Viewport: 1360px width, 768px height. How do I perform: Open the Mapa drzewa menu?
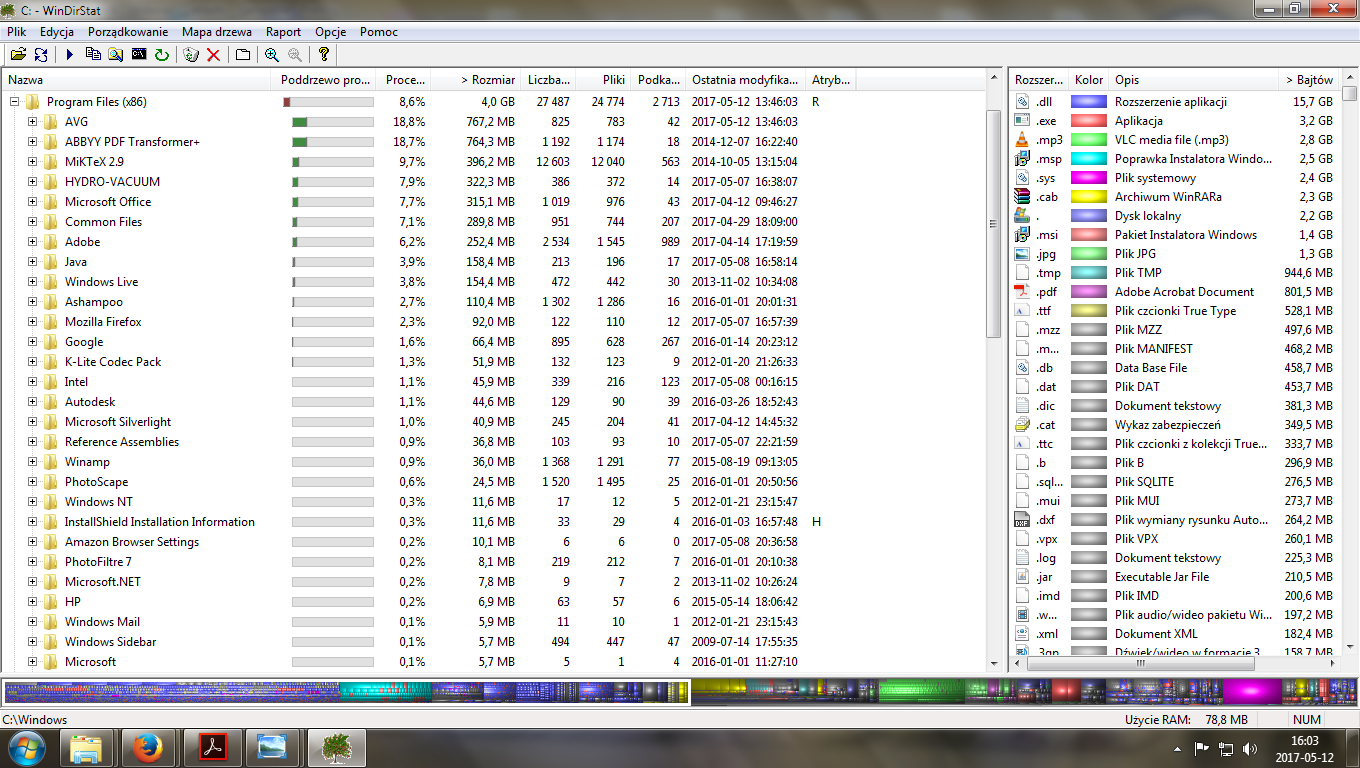pos(217,32)
